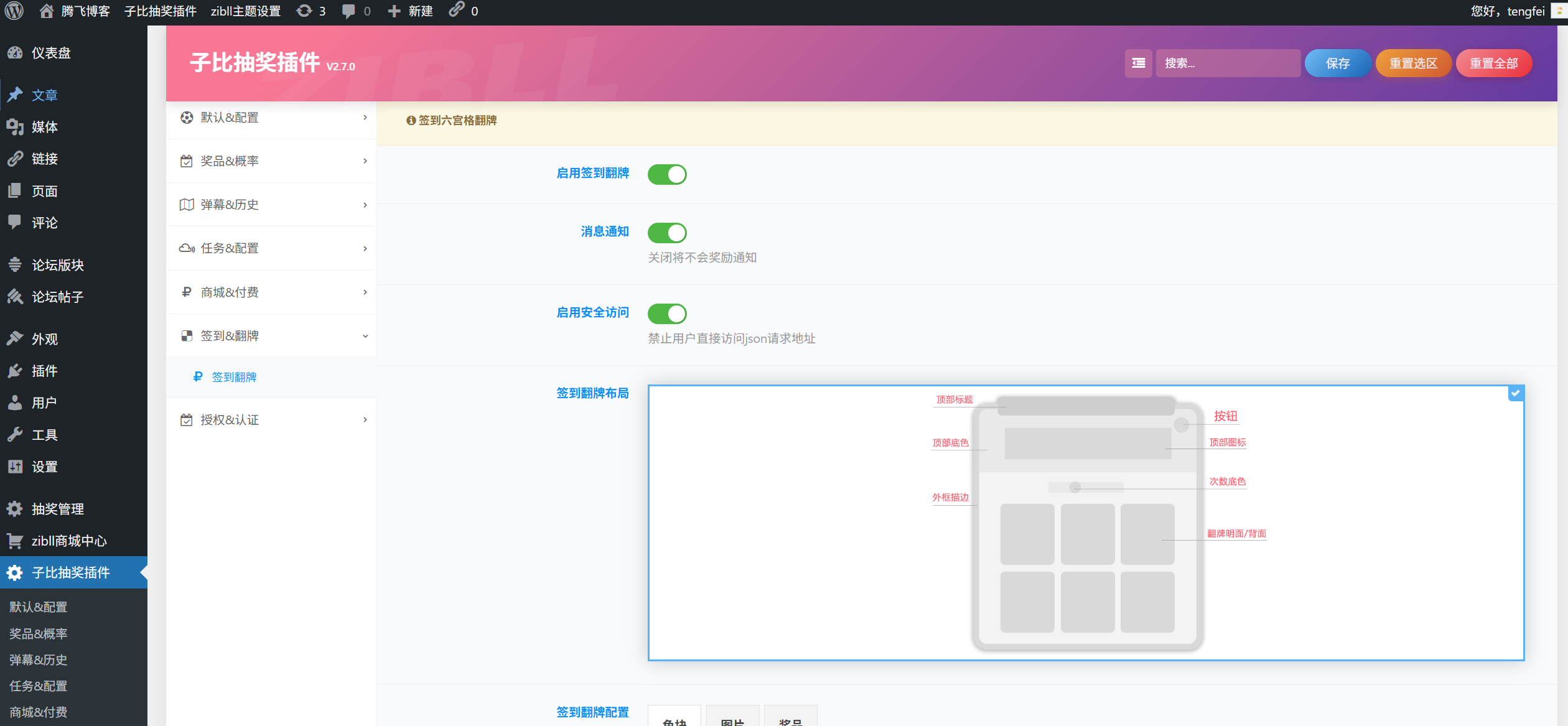Click the 抽奖管理 gear icon
Screen dimensions: 1568x726
[x=15, y=509]
